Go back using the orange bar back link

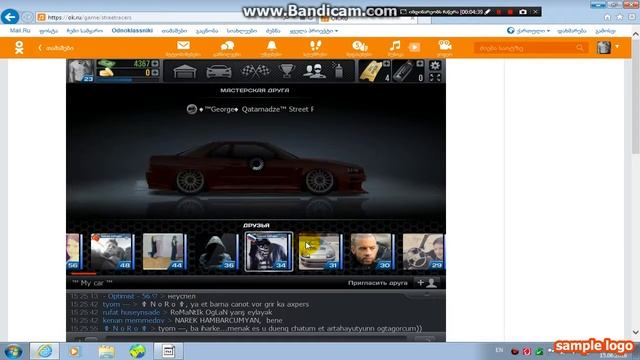click(56, 48)
